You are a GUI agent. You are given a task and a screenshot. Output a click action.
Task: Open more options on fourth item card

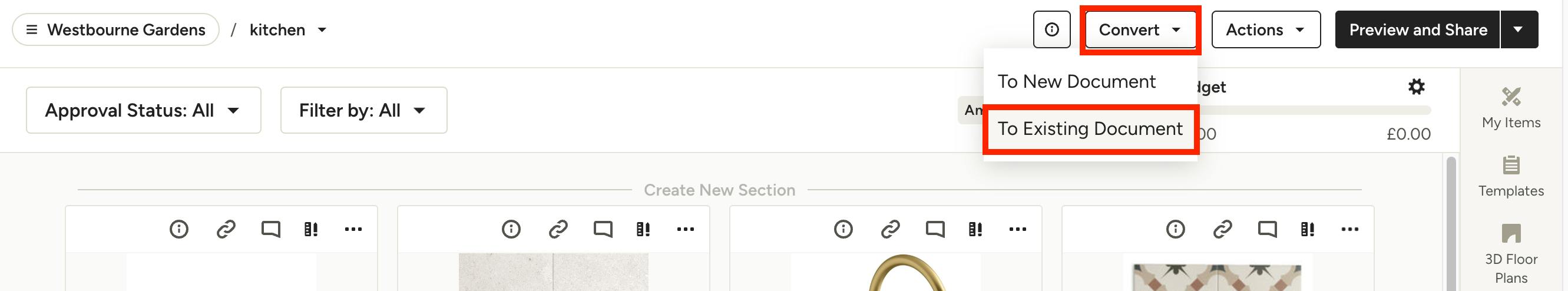(x=1349, y=229)
